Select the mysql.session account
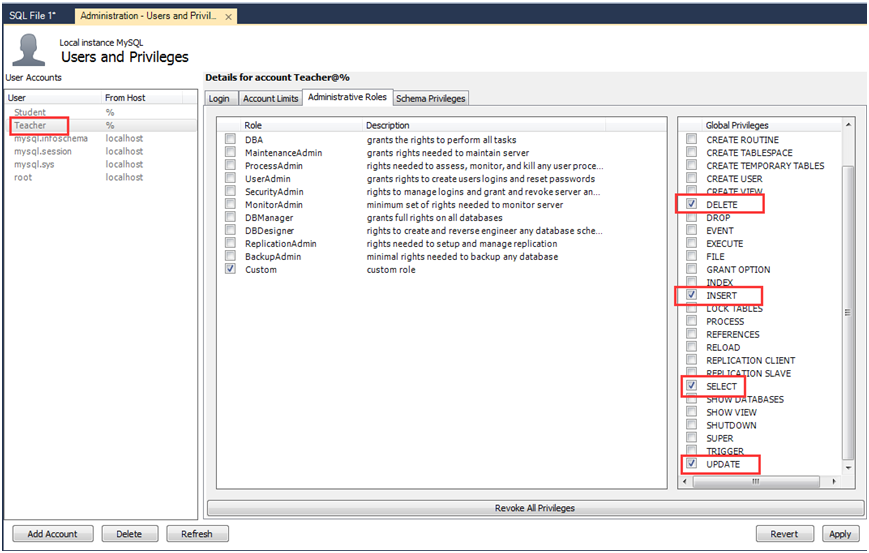Image resolution: width=869 pixels, height=553 pixels. tap(101, 151)
